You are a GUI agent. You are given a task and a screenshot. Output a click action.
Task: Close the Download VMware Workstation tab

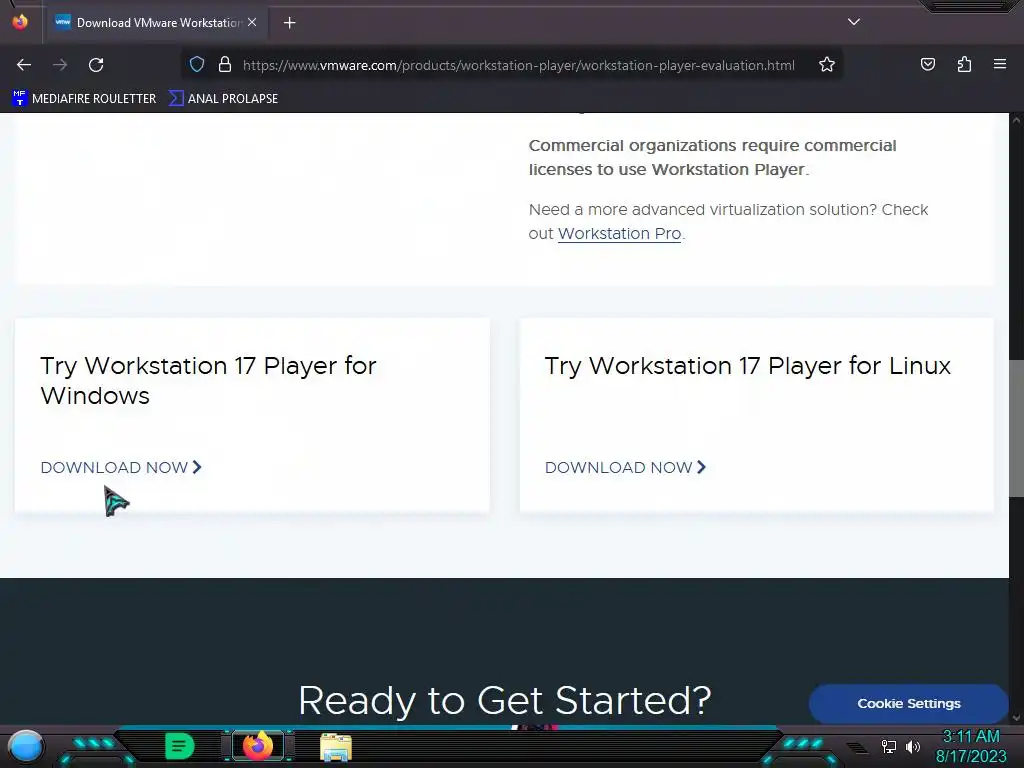tap(252, 22)
